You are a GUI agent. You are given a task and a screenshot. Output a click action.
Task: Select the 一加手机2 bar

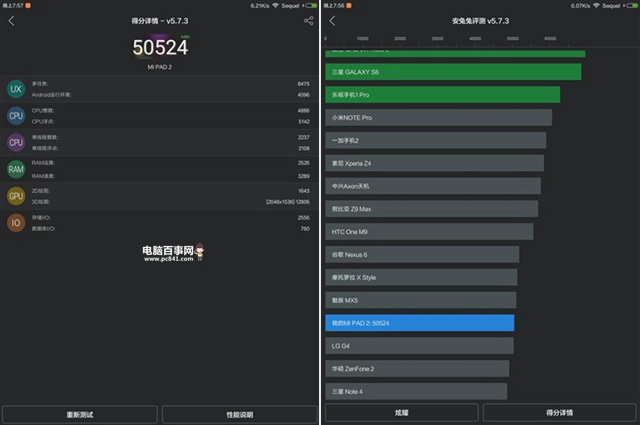click(x=436, y=140)
